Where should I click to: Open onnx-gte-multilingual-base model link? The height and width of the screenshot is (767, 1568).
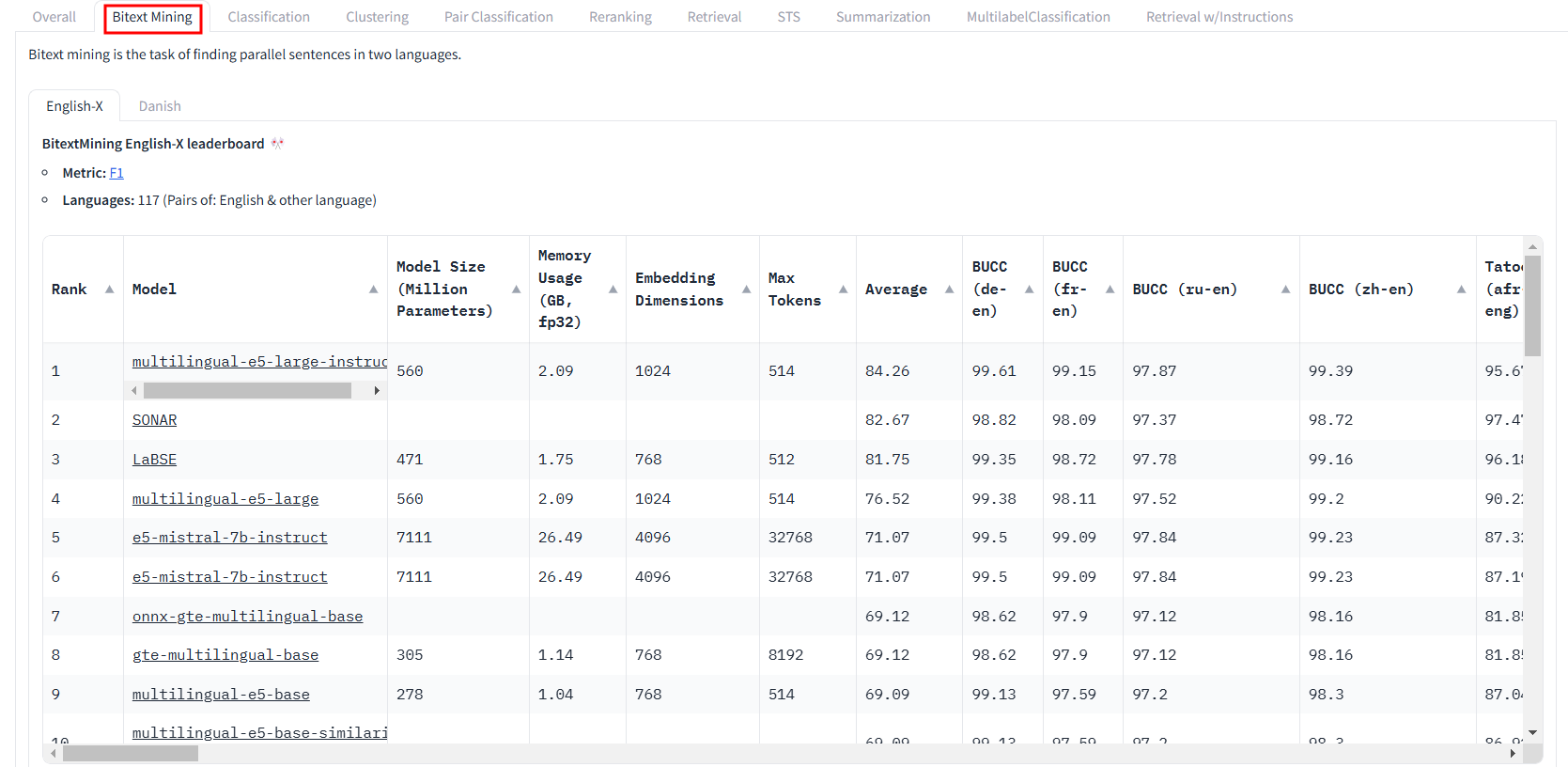click(x=247, y=617)
